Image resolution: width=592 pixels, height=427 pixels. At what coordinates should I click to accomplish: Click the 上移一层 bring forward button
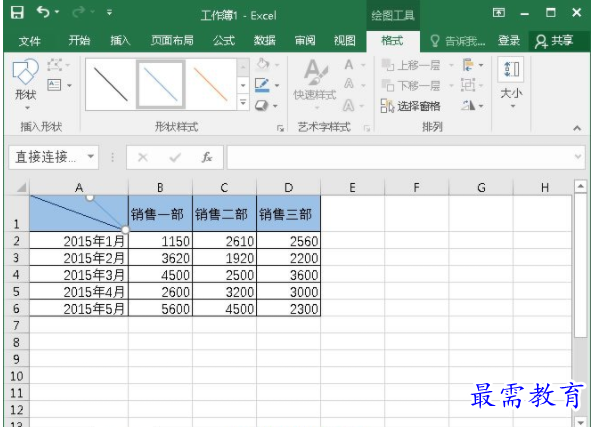pos(411,65)
